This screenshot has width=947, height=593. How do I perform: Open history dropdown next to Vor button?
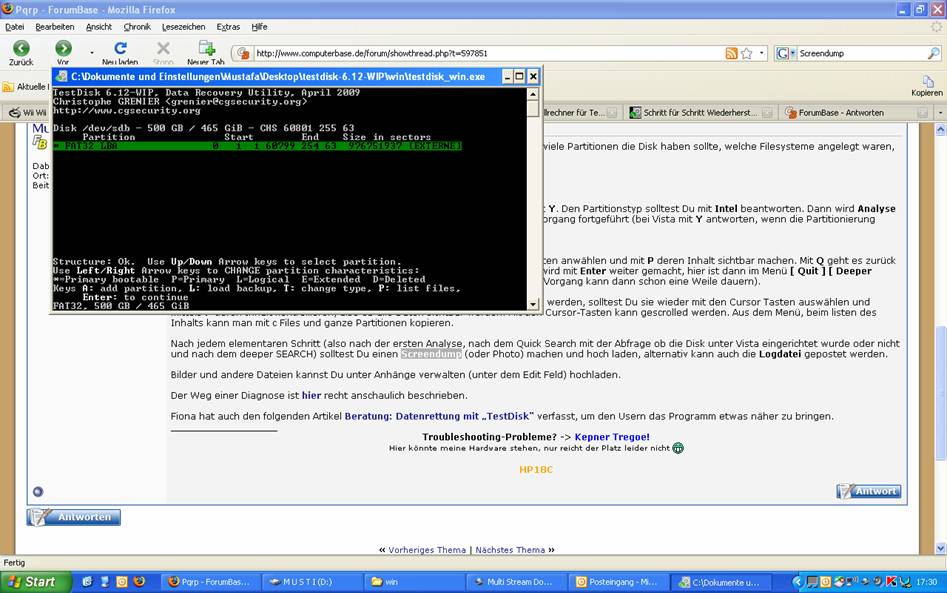(x=92, y=53)
